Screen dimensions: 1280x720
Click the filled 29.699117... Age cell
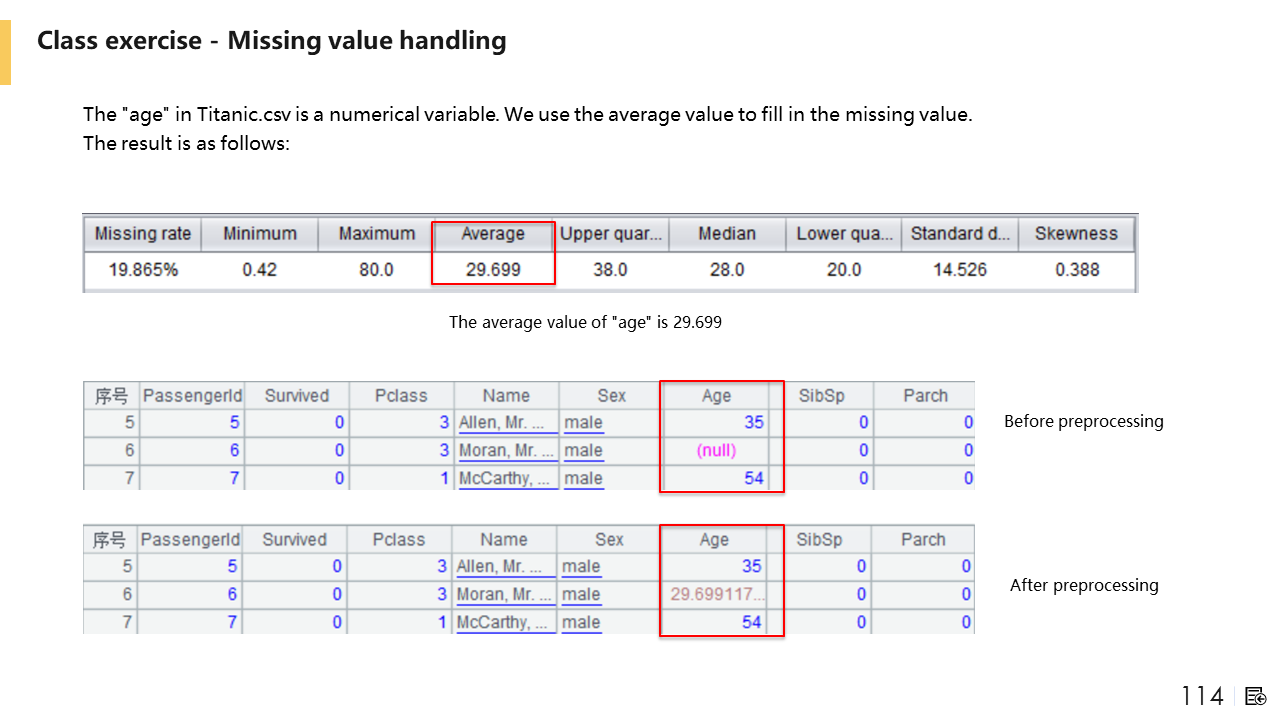click(717, 594)
